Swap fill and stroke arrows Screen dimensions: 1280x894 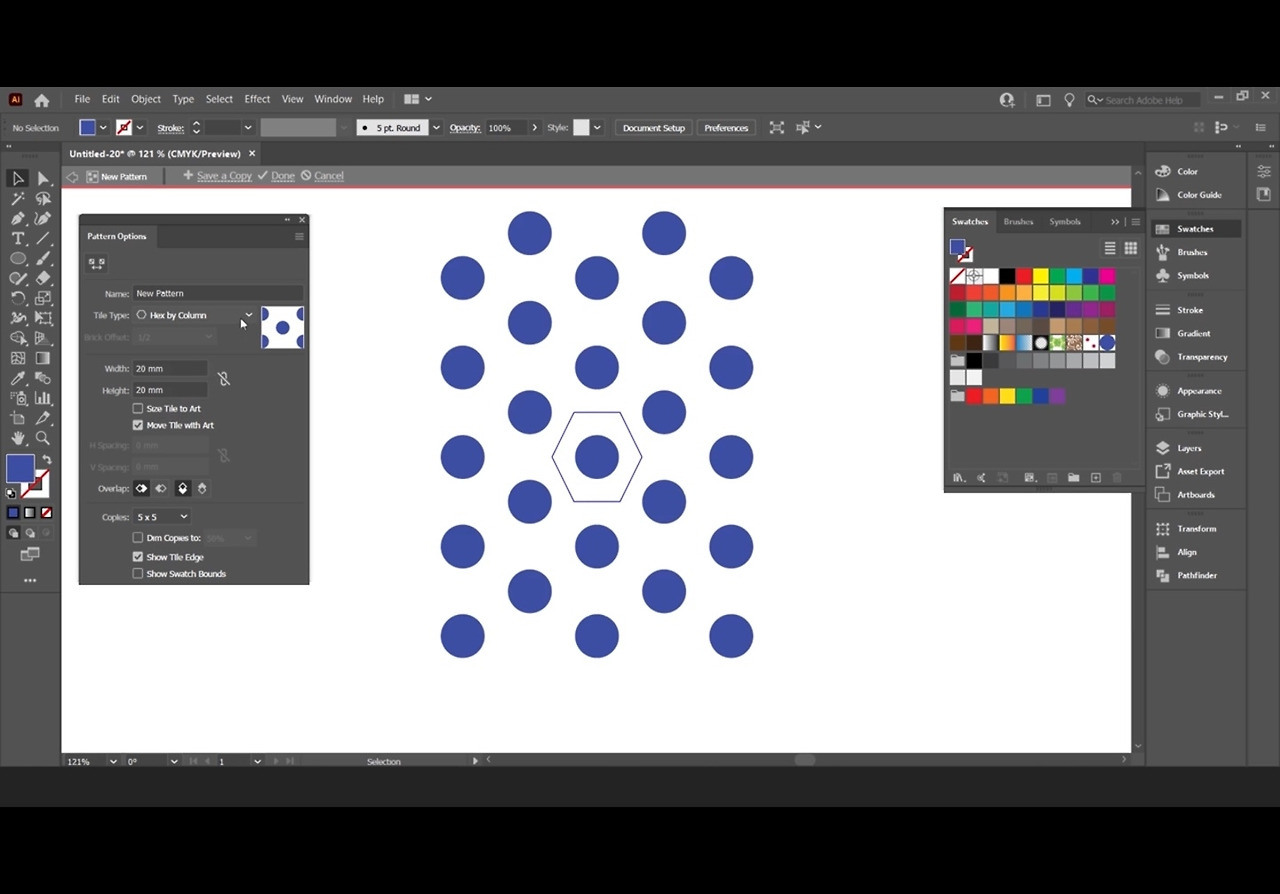(x=46, y=461)
